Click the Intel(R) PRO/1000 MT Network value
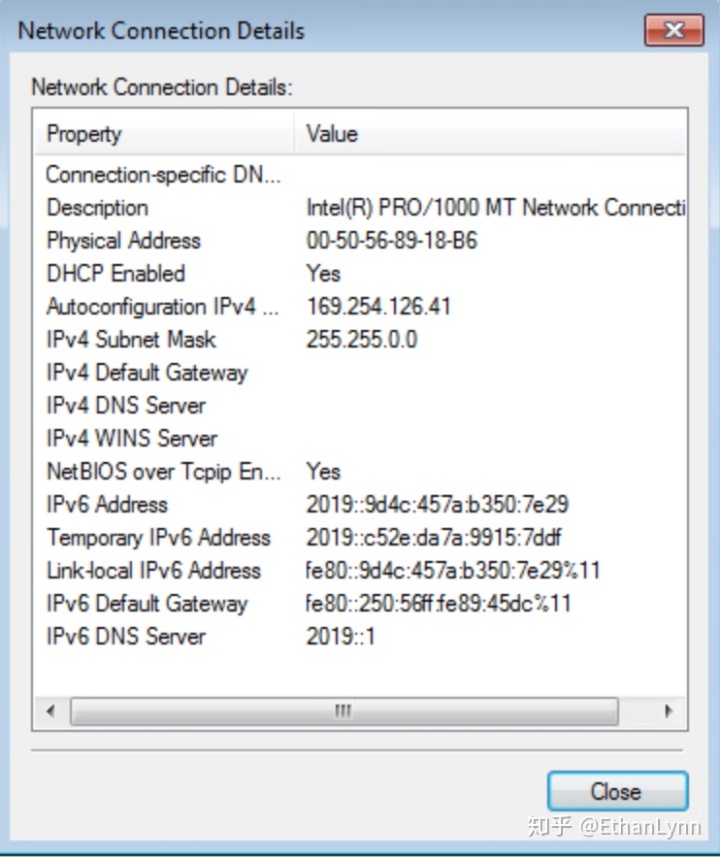The image size is (720, 858). (x=496, y=208)
